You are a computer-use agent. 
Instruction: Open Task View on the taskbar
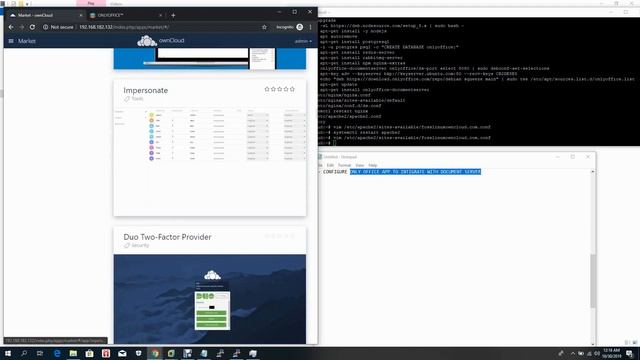40,353
